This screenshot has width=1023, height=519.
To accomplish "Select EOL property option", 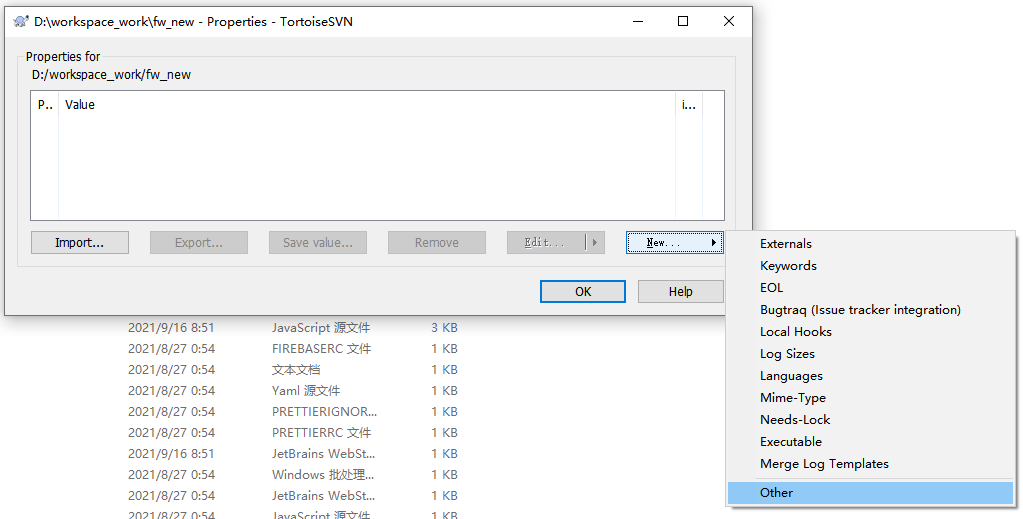I will point(870,287).
